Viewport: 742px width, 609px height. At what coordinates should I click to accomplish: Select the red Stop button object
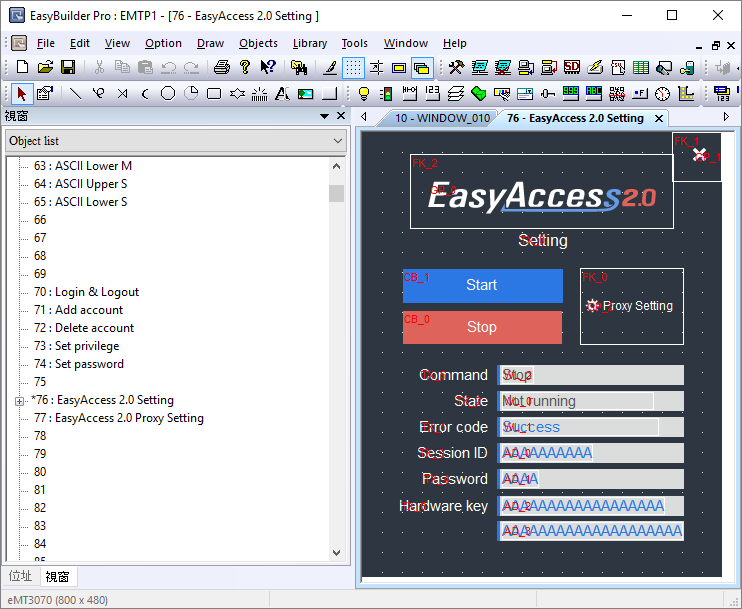coord(482,327)
